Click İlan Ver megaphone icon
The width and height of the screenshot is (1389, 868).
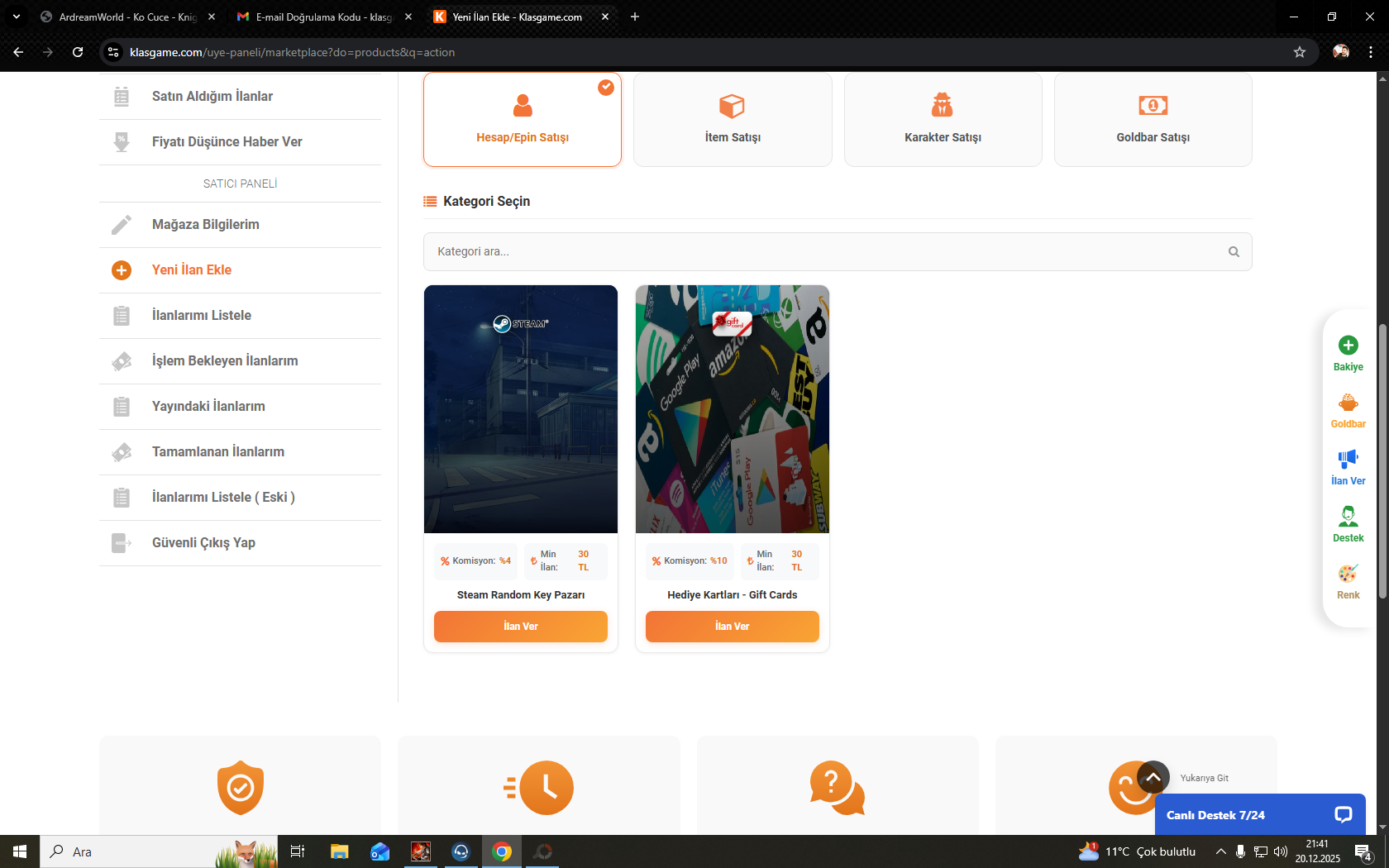click(x=1348, y=458)
